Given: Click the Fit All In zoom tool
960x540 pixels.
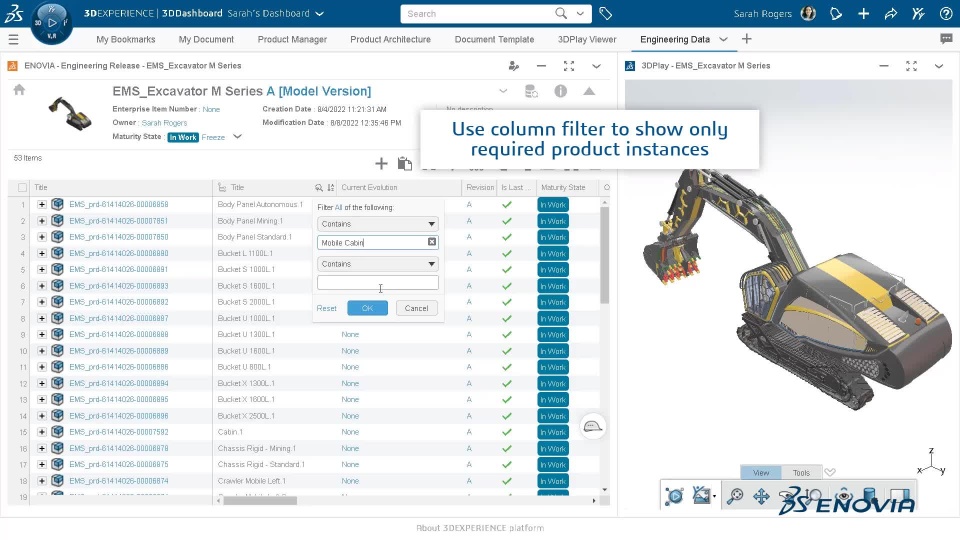Looking at the screenshot, I should (x=735, y=495).
